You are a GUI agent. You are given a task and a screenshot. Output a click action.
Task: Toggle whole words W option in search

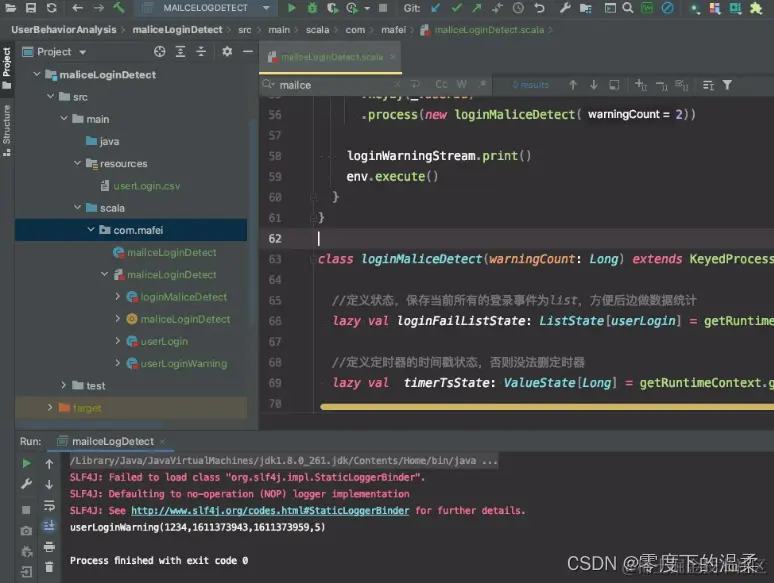tap(462, 84)
